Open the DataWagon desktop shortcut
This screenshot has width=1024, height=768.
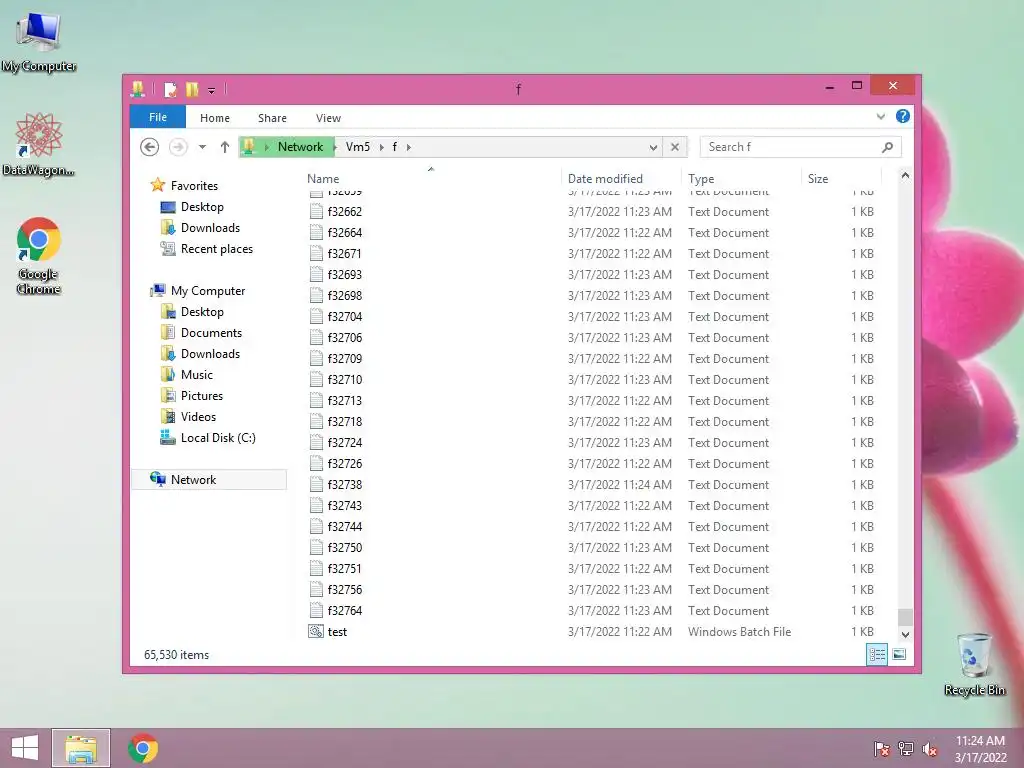[39, 144]
